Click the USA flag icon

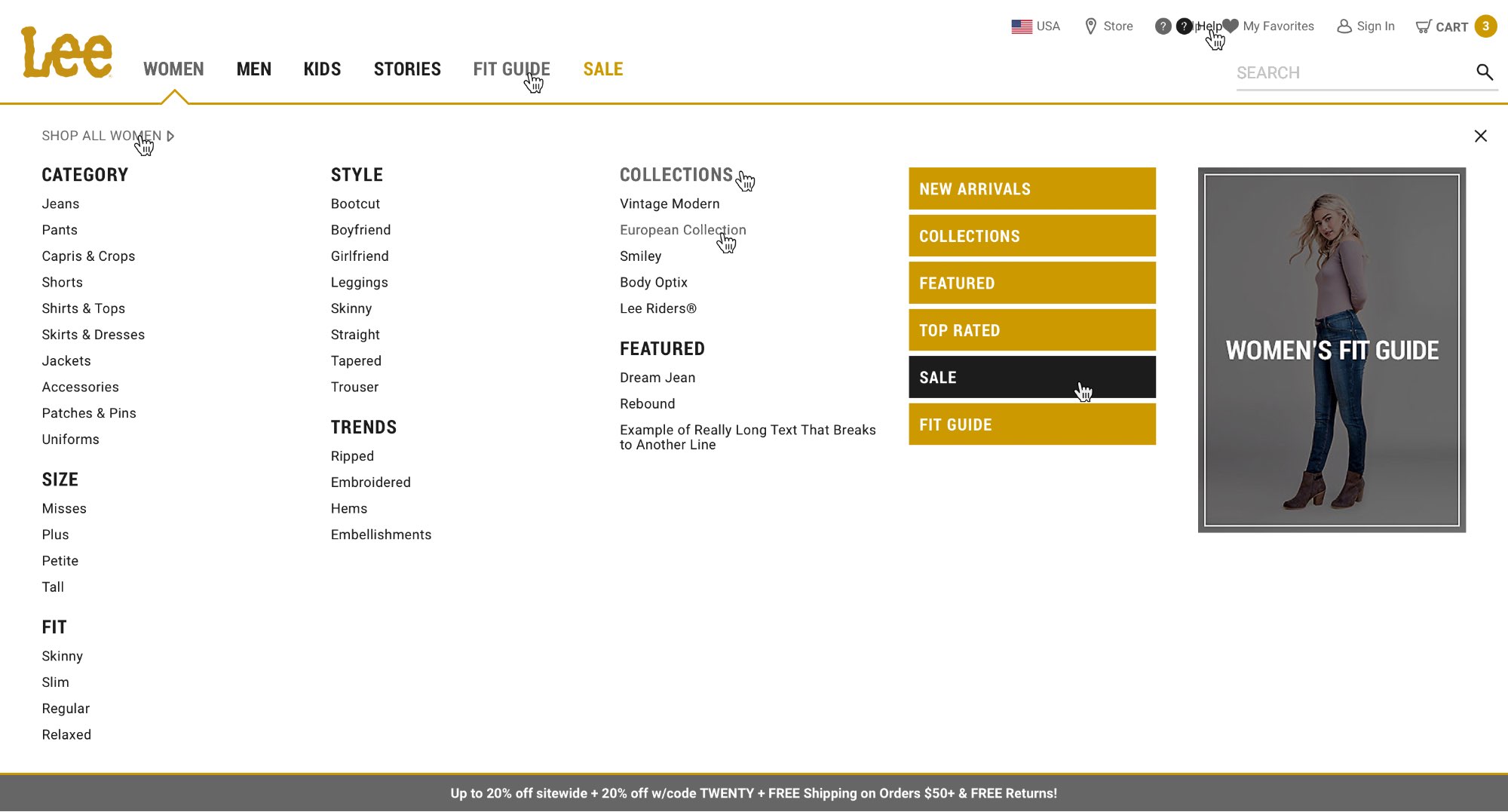click(1022, 26)
